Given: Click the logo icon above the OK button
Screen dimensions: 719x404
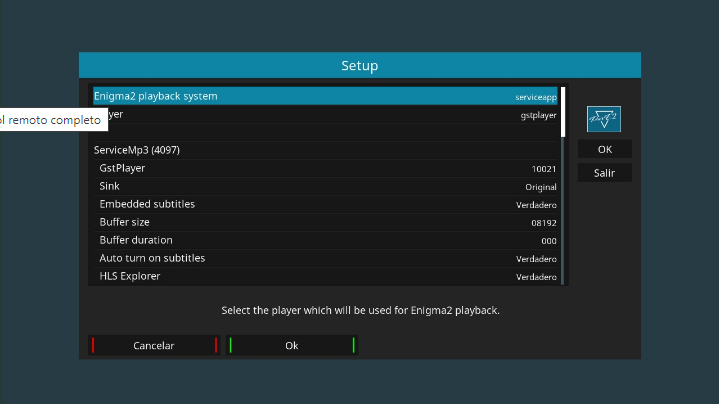Looking at the screenshot, I should tap(604, 119).
